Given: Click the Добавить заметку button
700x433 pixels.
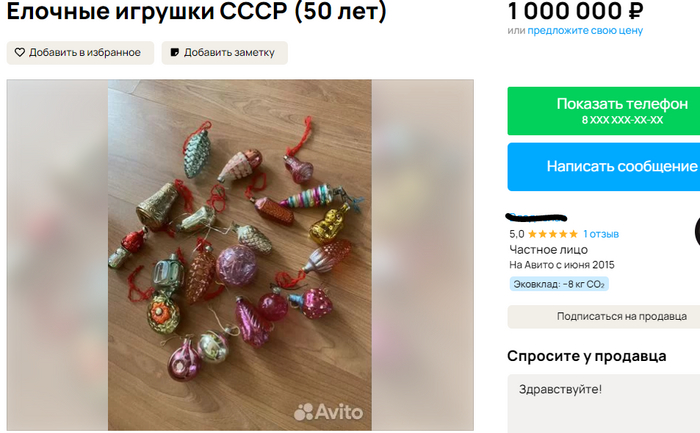Looking at the screenshot, I should (225, 53).
